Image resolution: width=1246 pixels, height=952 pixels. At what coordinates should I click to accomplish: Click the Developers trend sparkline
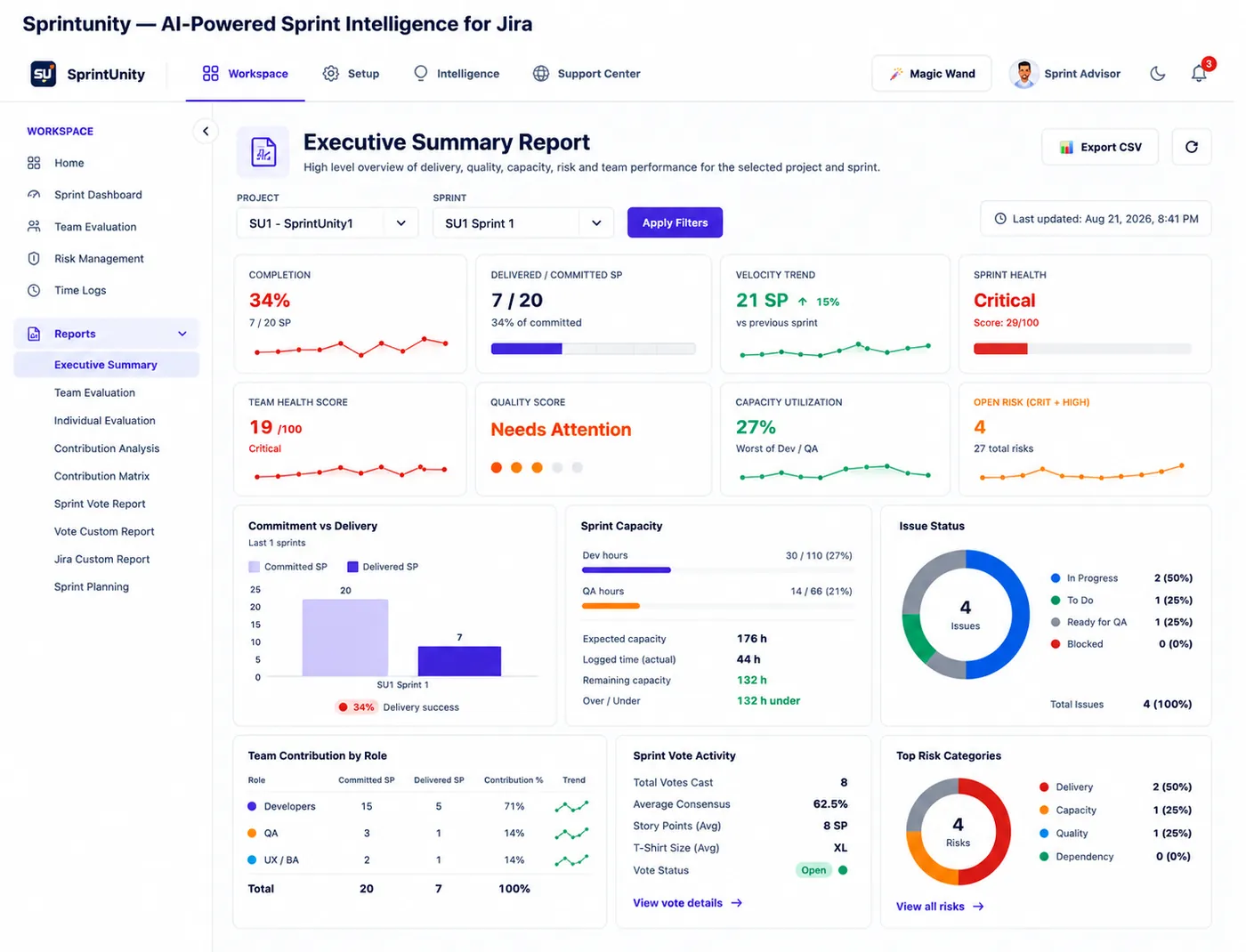point(572,807)
